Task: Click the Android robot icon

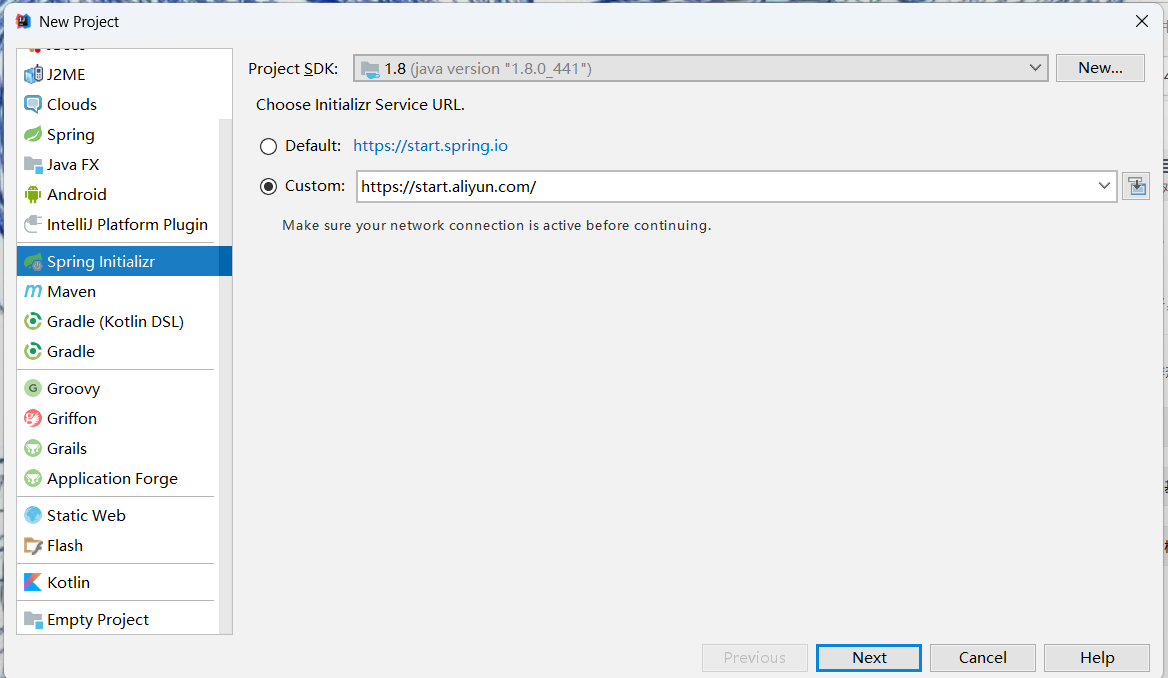Action: tap(33, 194)
